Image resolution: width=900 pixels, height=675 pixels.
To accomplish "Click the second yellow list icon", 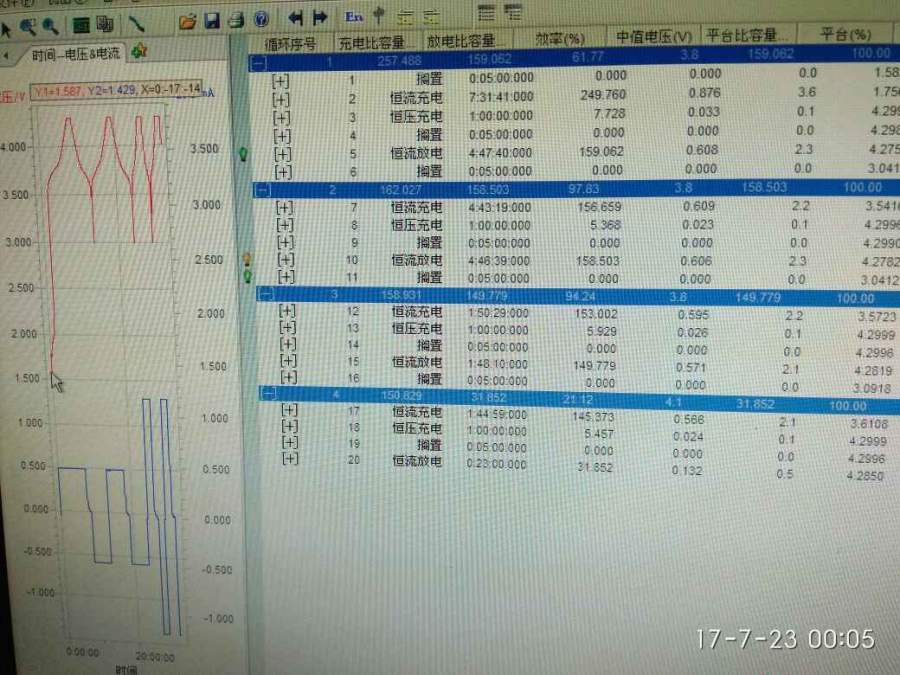I will click(x=431, y=17).
